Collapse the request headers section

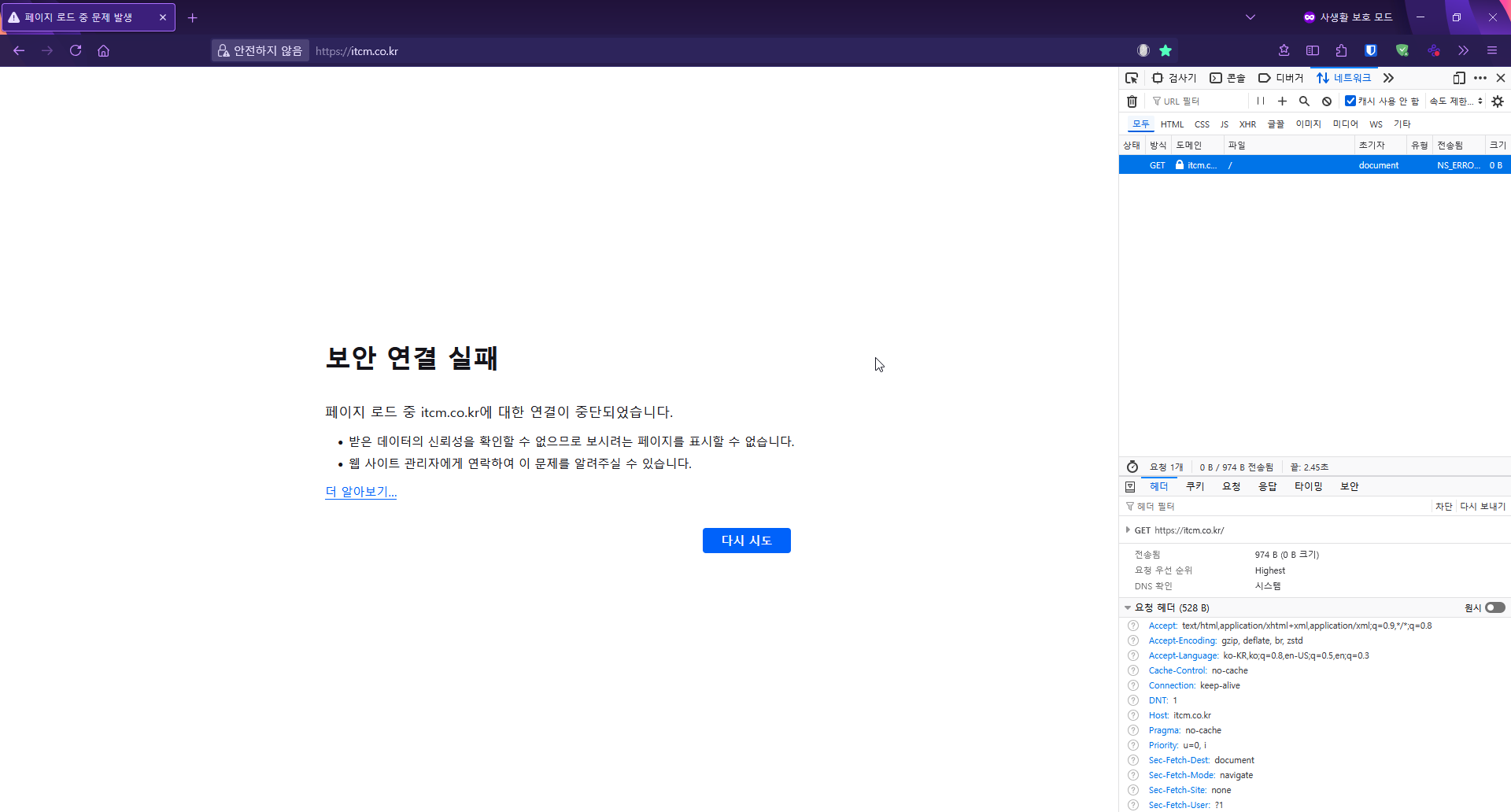pos(1128,607)
